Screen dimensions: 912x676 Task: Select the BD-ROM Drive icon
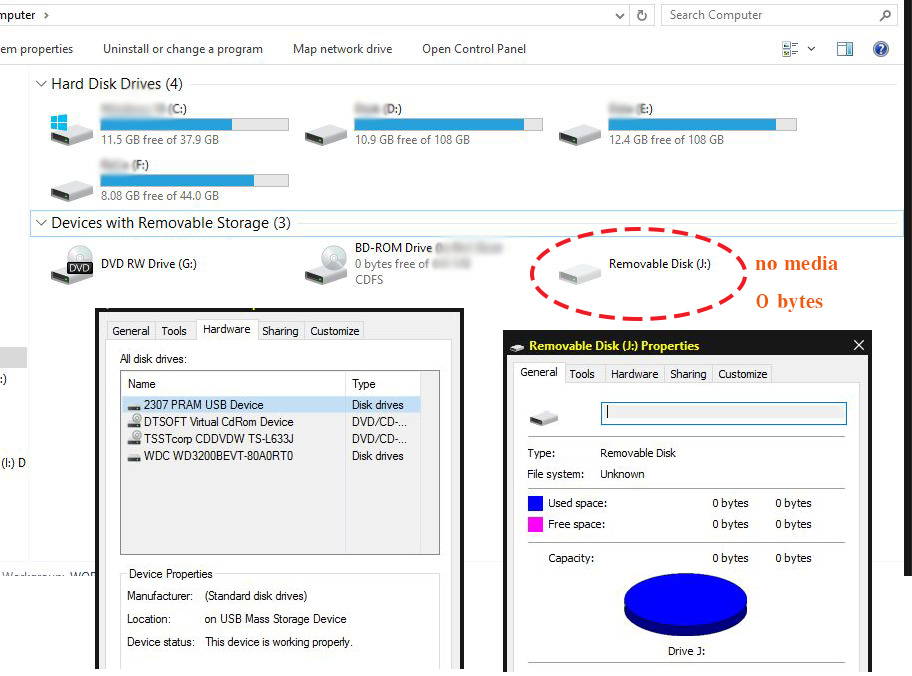click(x=326, y=265)
